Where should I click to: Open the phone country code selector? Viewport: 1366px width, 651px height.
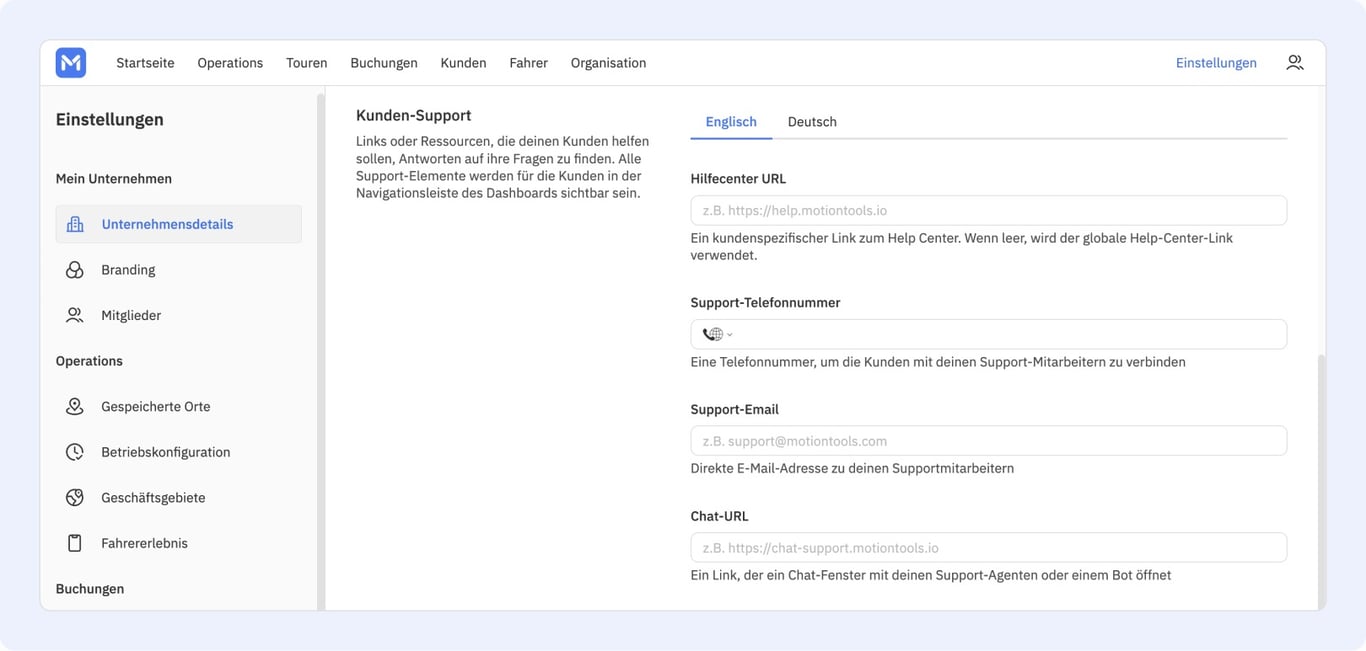pos(717,334)
